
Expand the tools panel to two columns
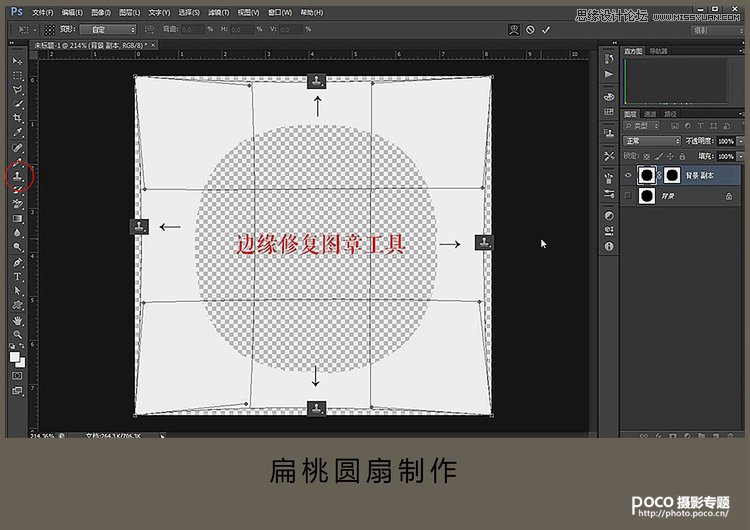11,43
